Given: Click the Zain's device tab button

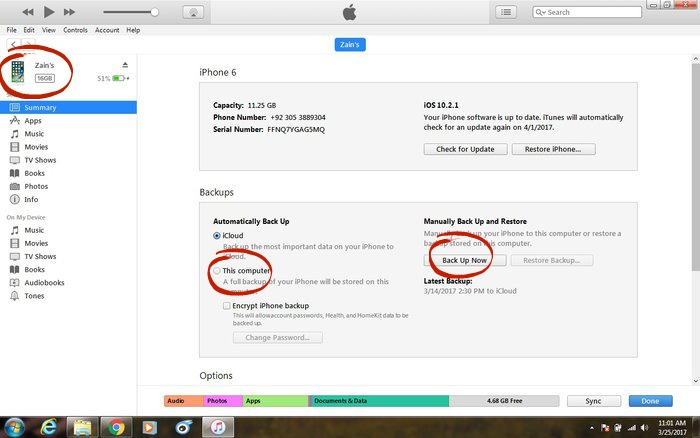Looking at the screenshot, I should [x=350, y=45].
